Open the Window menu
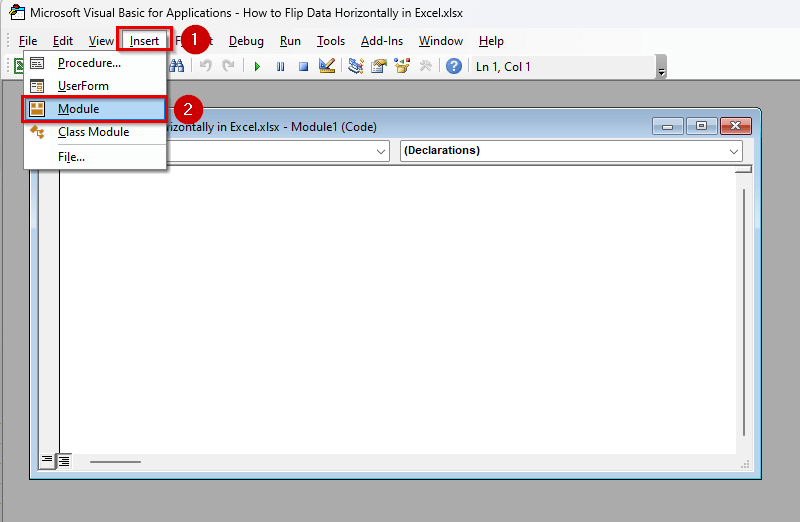This screenshot has width=800, height=522. pos(441,41)
